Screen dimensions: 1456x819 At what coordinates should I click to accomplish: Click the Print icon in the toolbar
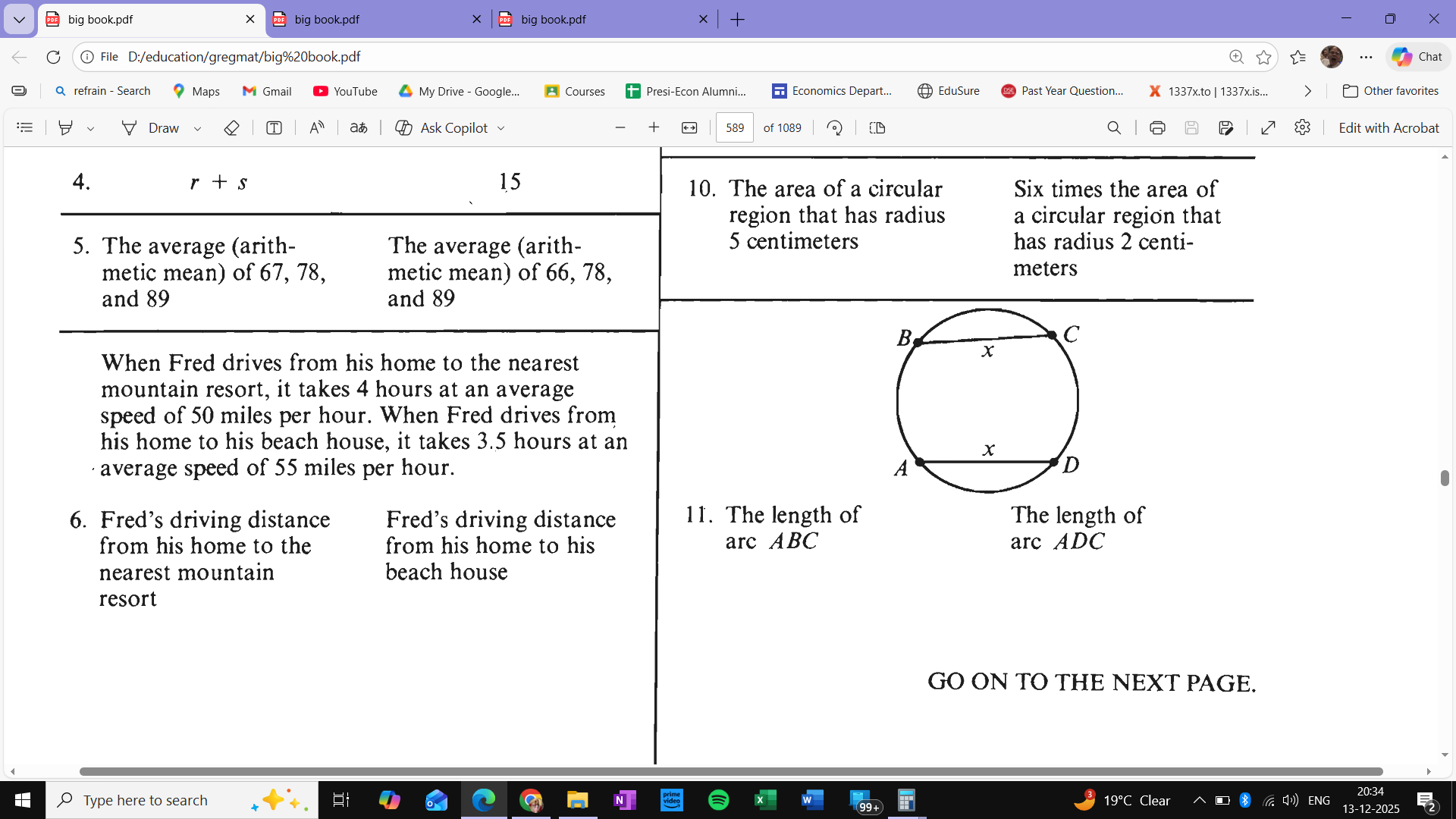1156,128
